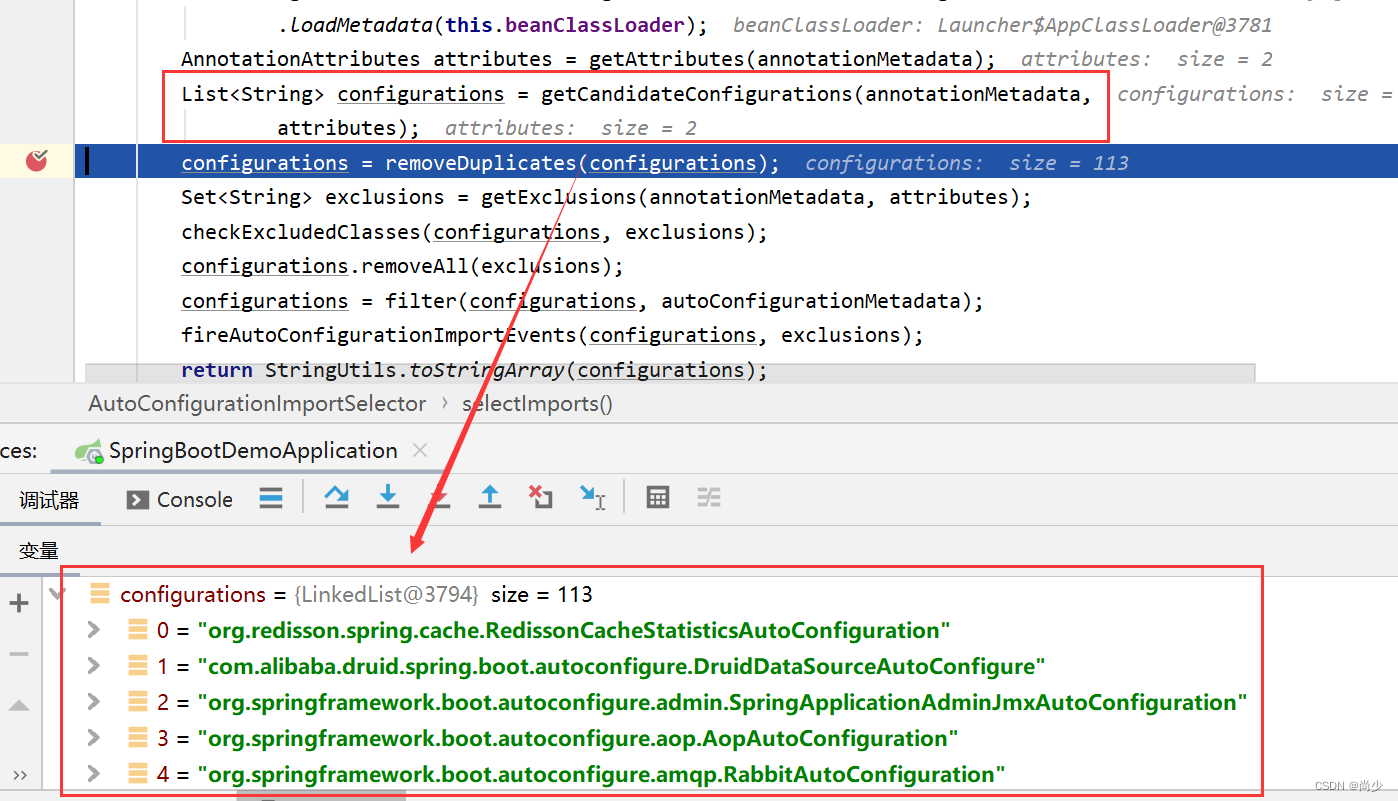Show more variable panel actions chevron
1398x801 pixels.
pyautogui.click(x=19, y=775)
